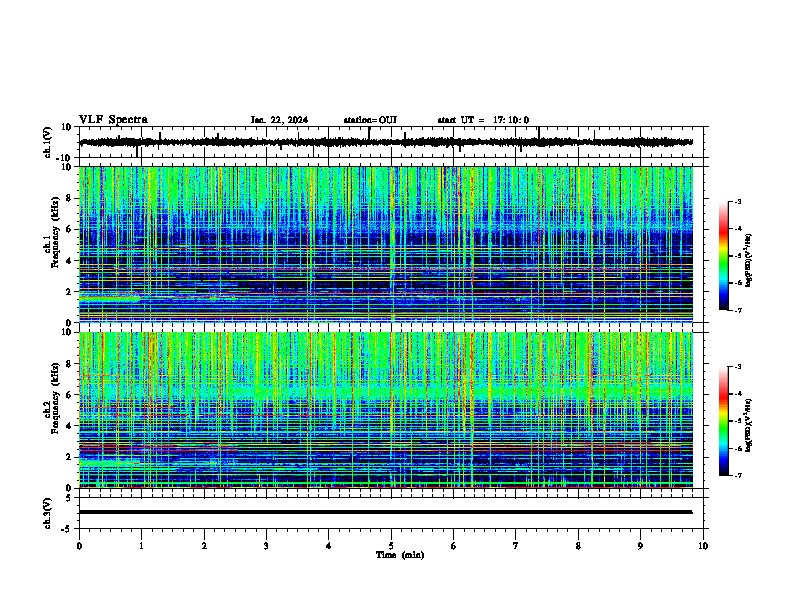
Task: Click the "station=OUI" label
Action: point(370,120)
